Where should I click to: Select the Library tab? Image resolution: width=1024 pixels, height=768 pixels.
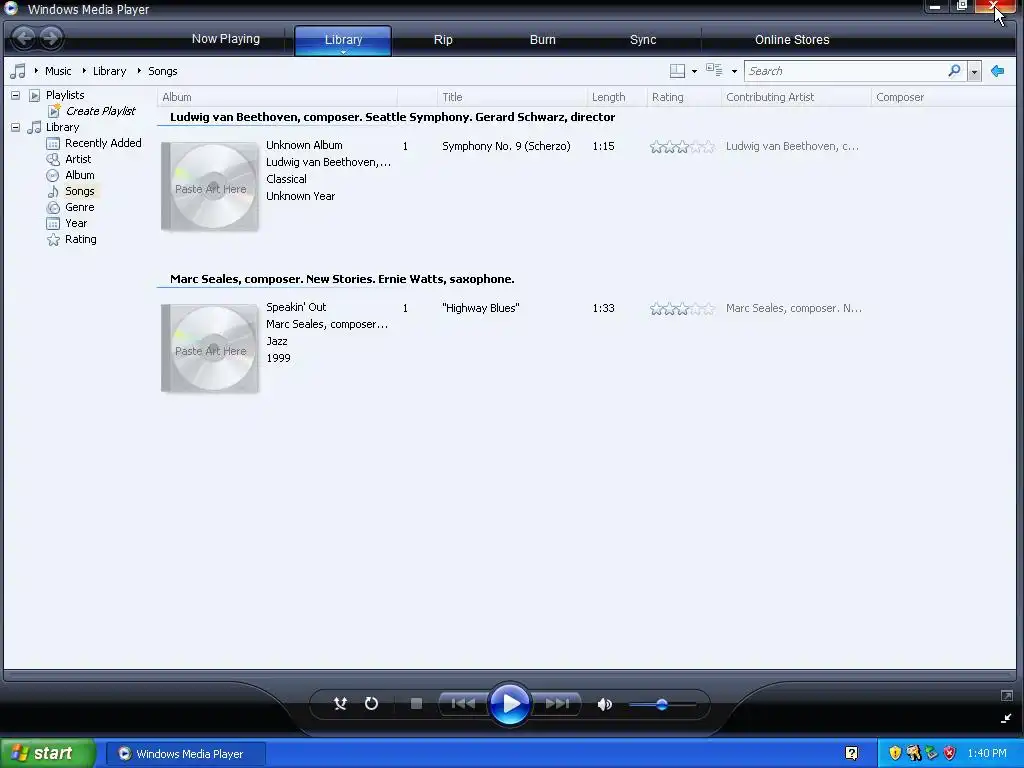[x=343, y=40]
